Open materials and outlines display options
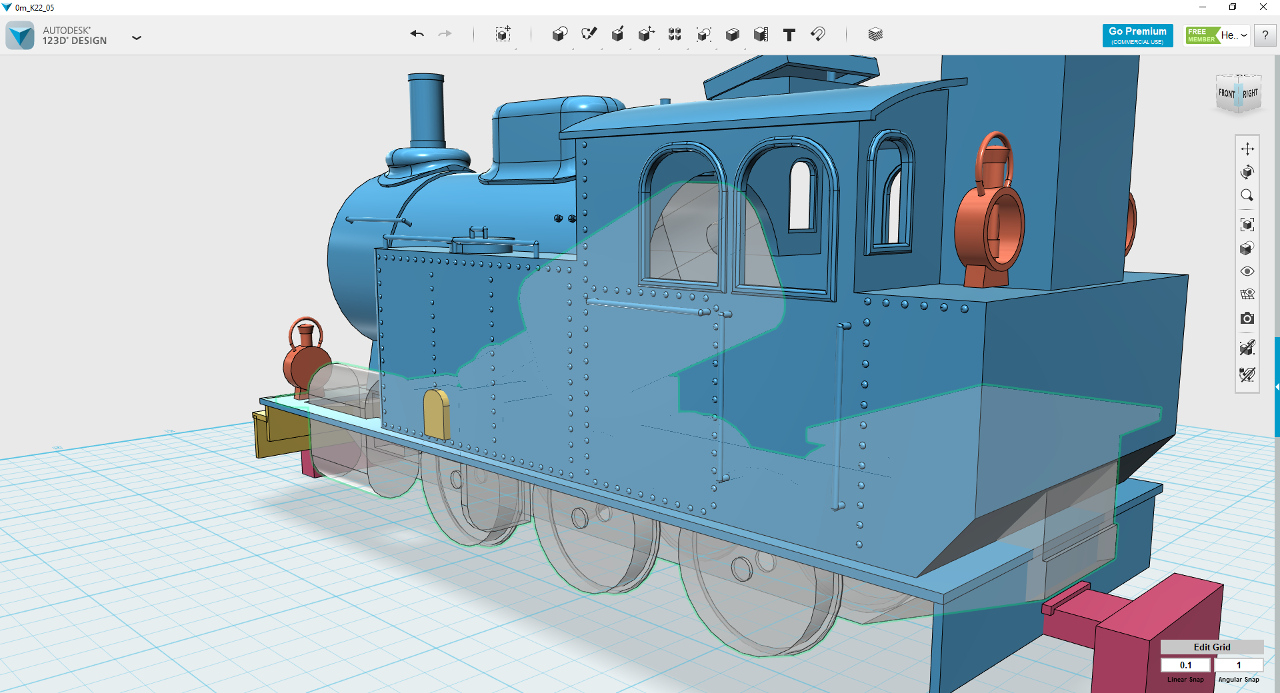This screenshot has height=693, width=1280. click(1247, 248)
